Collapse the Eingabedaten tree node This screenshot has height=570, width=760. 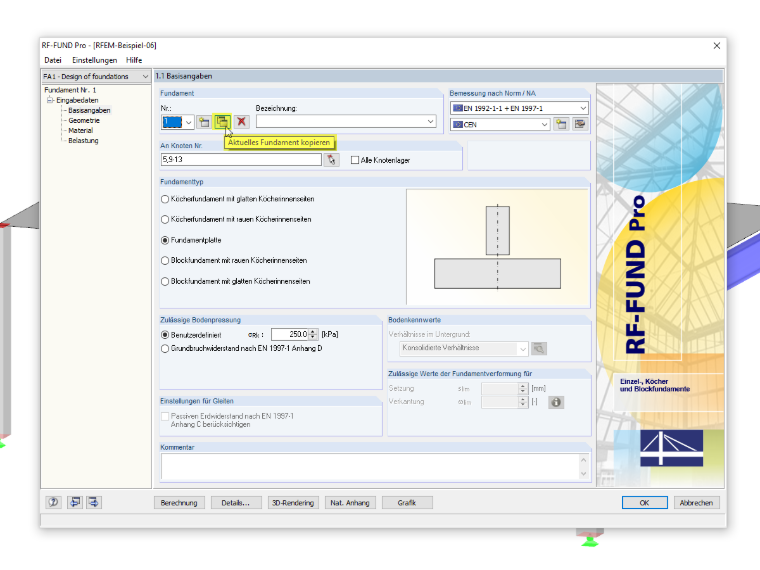pyautogui.click(x=49, y=100)
